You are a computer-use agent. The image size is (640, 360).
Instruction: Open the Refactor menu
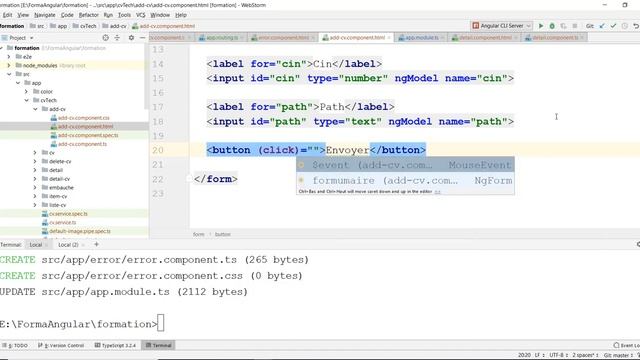pos(89,15)
